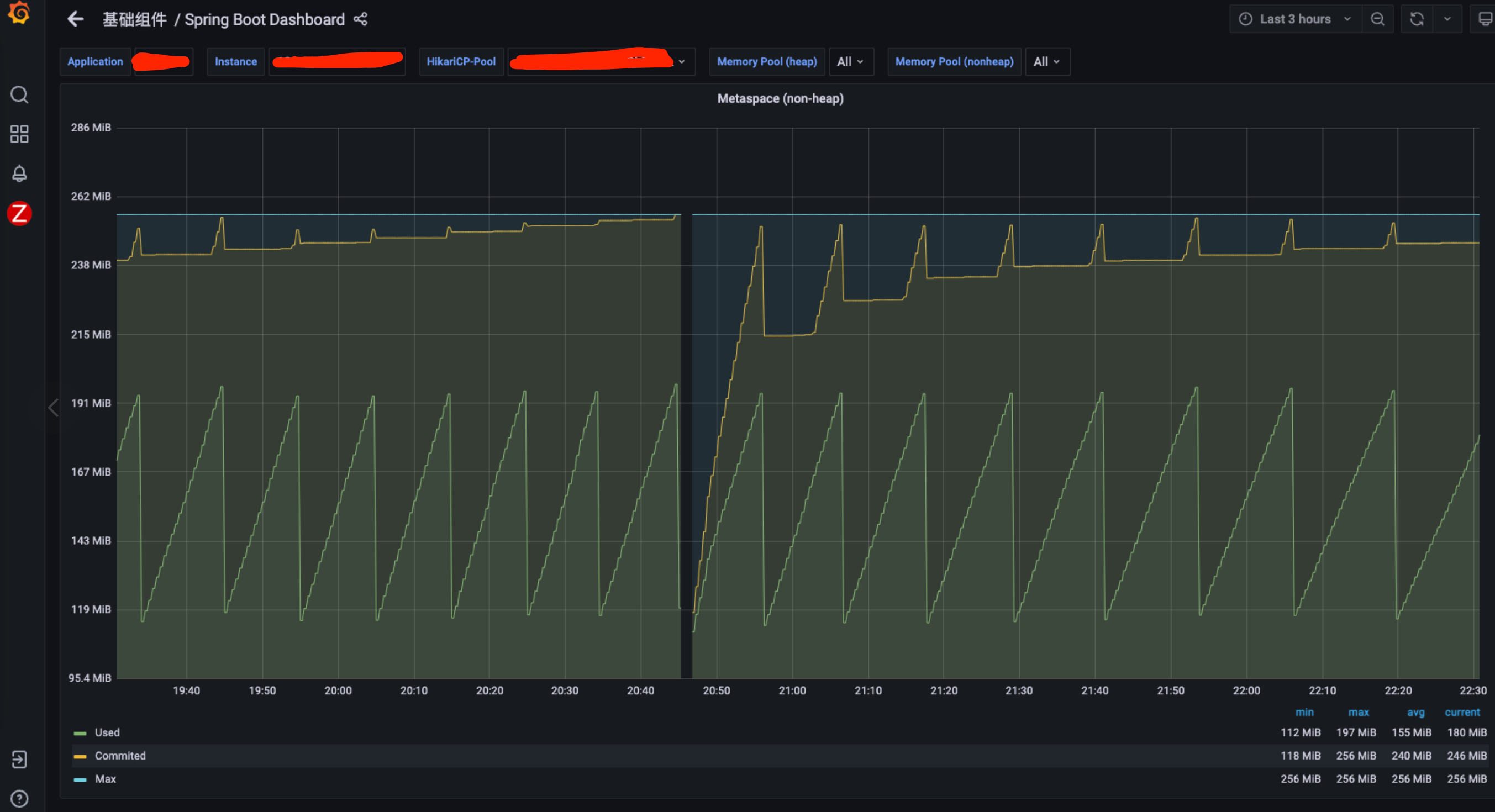Image resolution: width=1495 pixels, height=812 pixels.
Task: Open the search dashboards icon
Action: click(x=19, y=94)
